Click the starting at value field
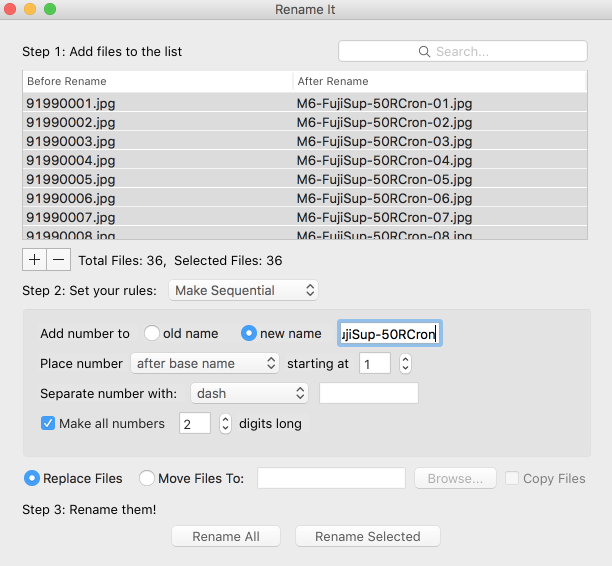 [x=375, y=363]
